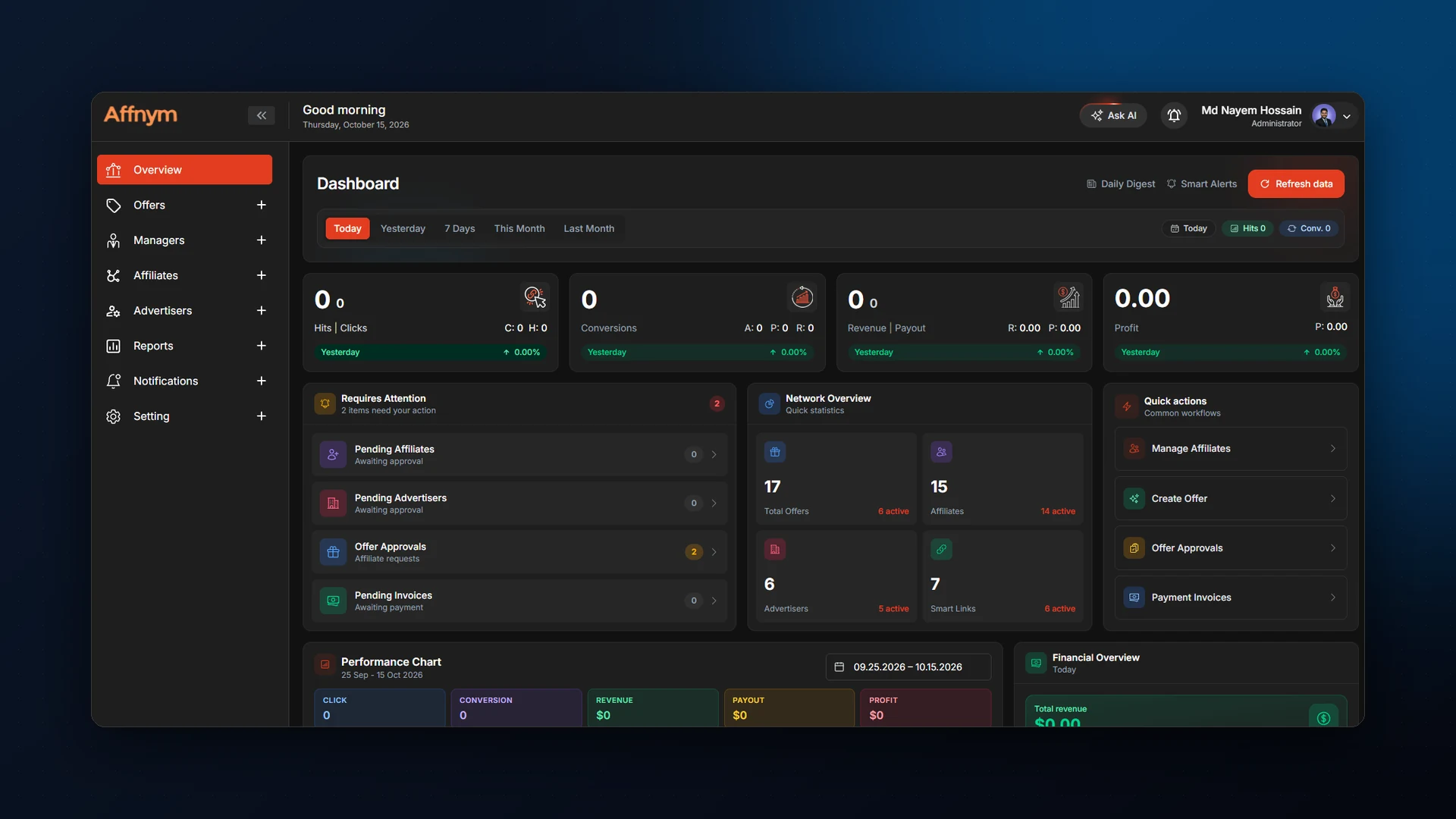Open the notification bell in the header
Screen dimensions: 1456x819
pyautogui.click(x=1174, y=115)
